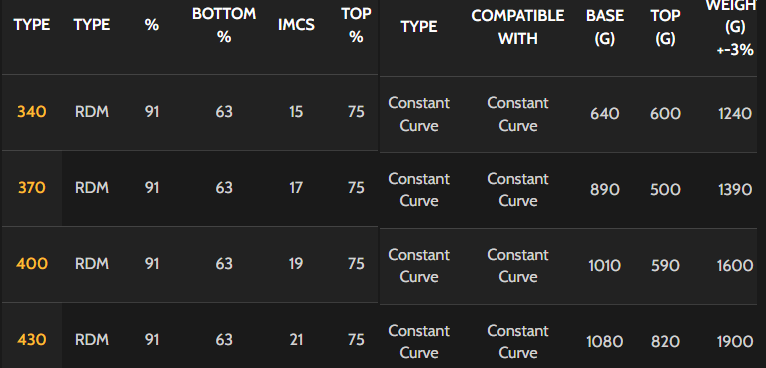Screen dimensions: 766x368
Task: Select the BASE (G) column header
Action: click(605, 27)
